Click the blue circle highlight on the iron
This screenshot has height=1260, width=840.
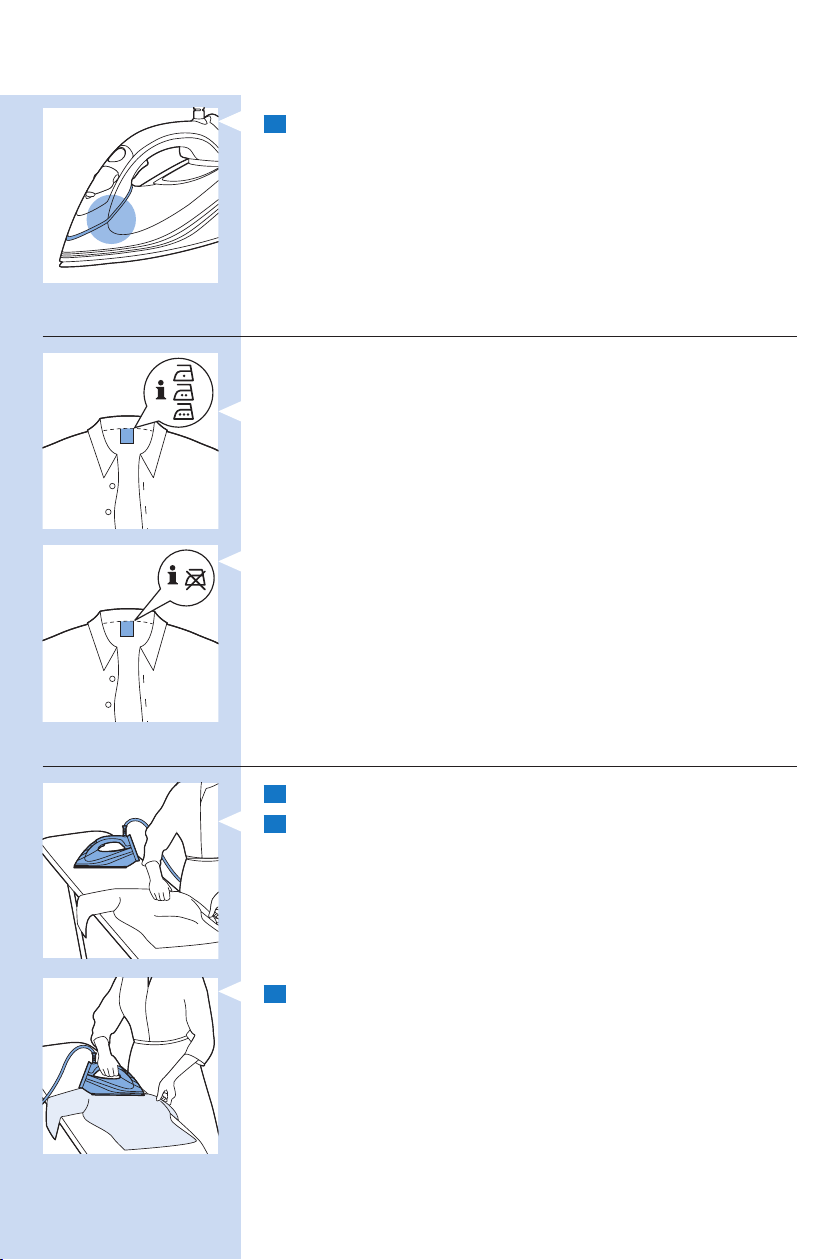[109, 218]
